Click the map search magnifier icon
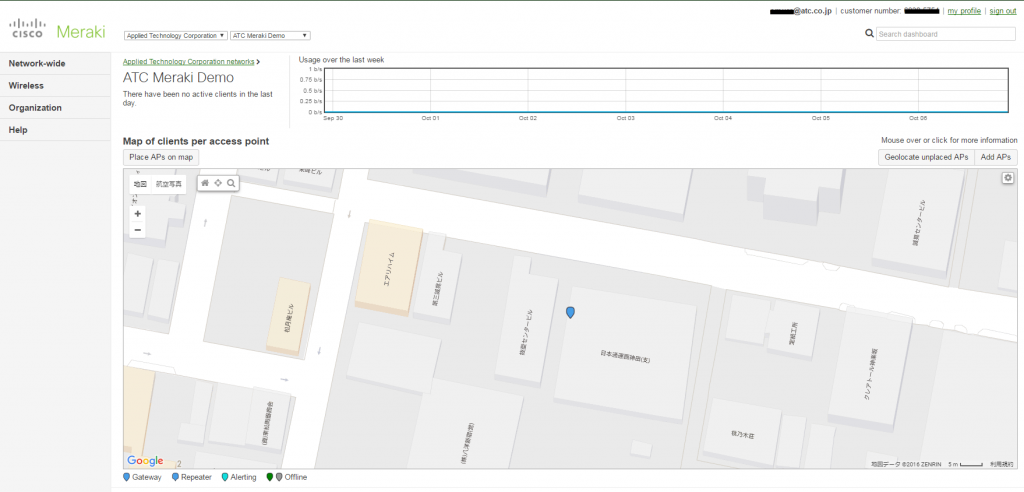 (231, 184)
